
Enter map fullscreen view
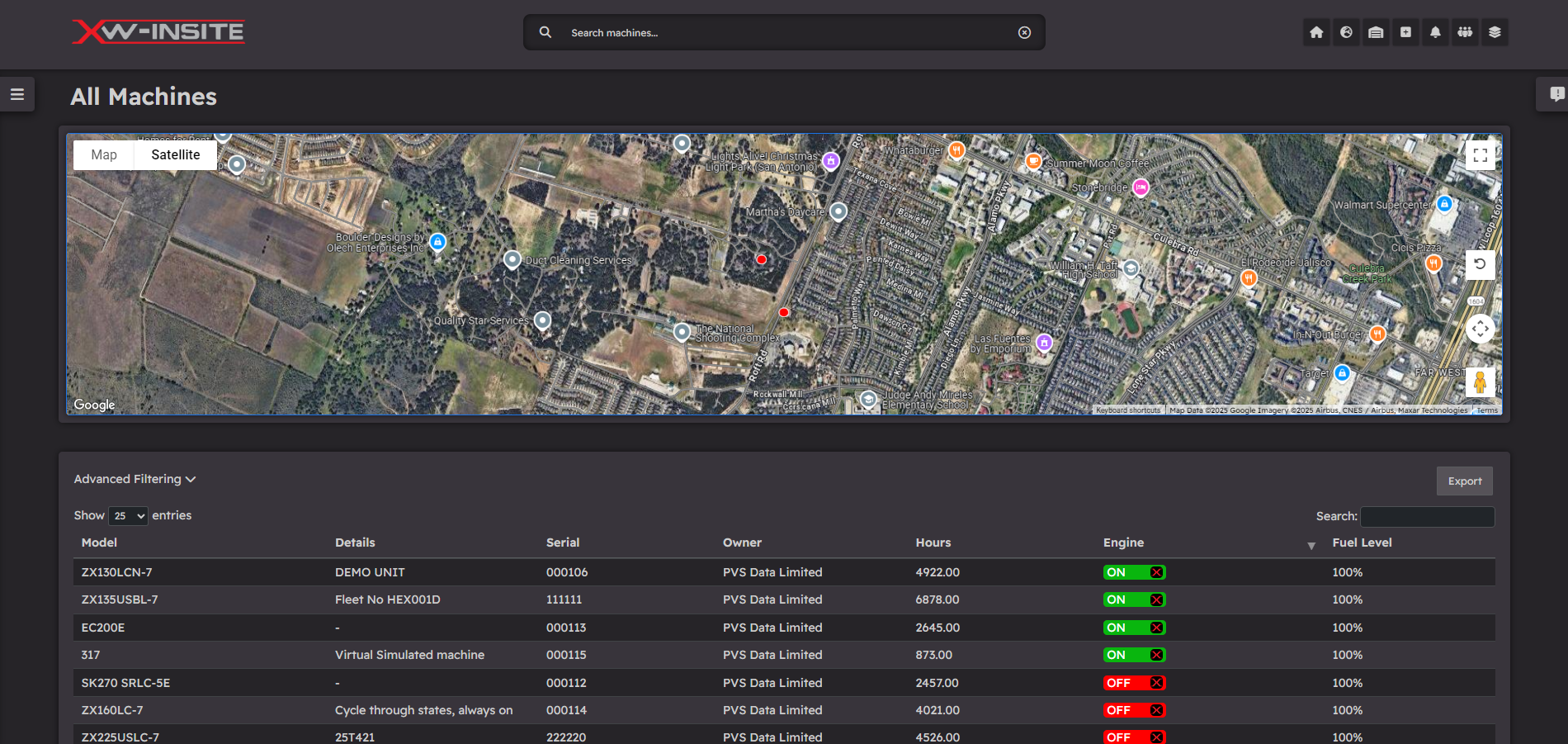pyautogui.click(x=1481, y=155)
